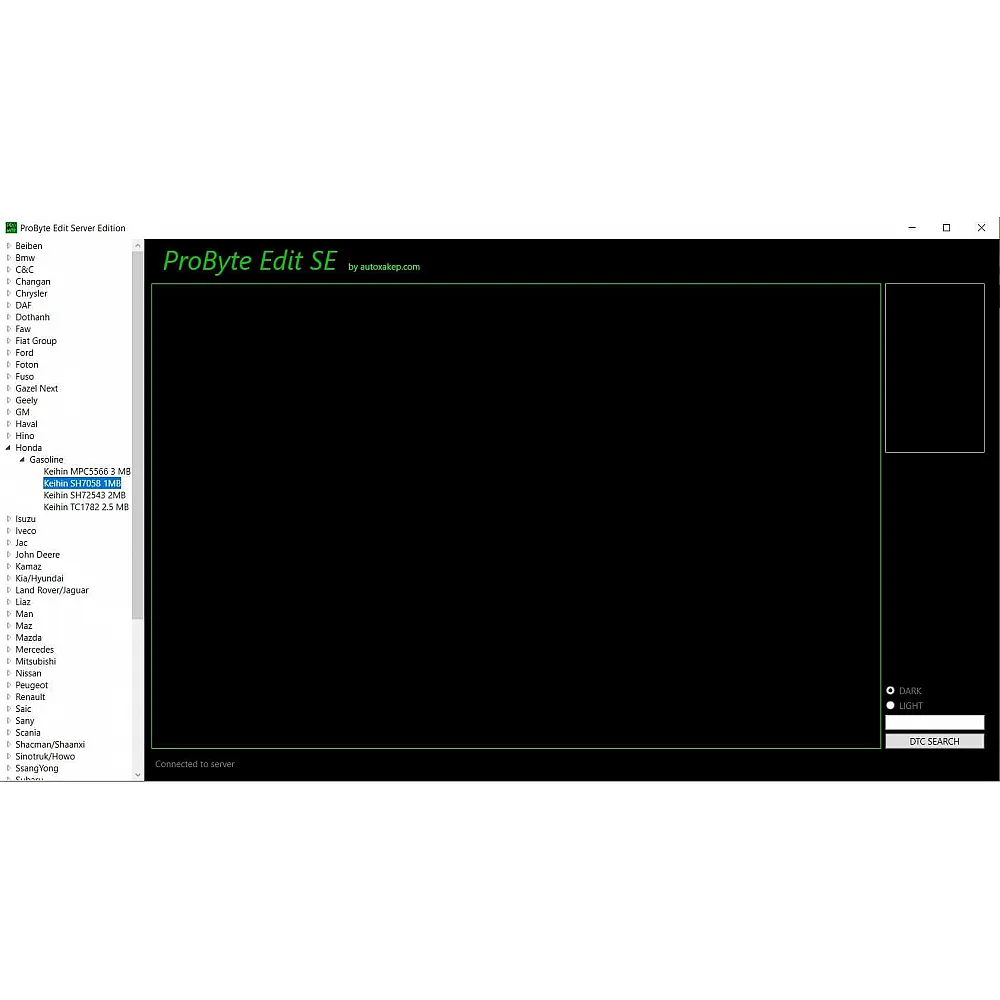Viewport: 1000px width, 1000px height.
Task: Select Keihin SH72543 2MB entry
Action: pos(84,495)
